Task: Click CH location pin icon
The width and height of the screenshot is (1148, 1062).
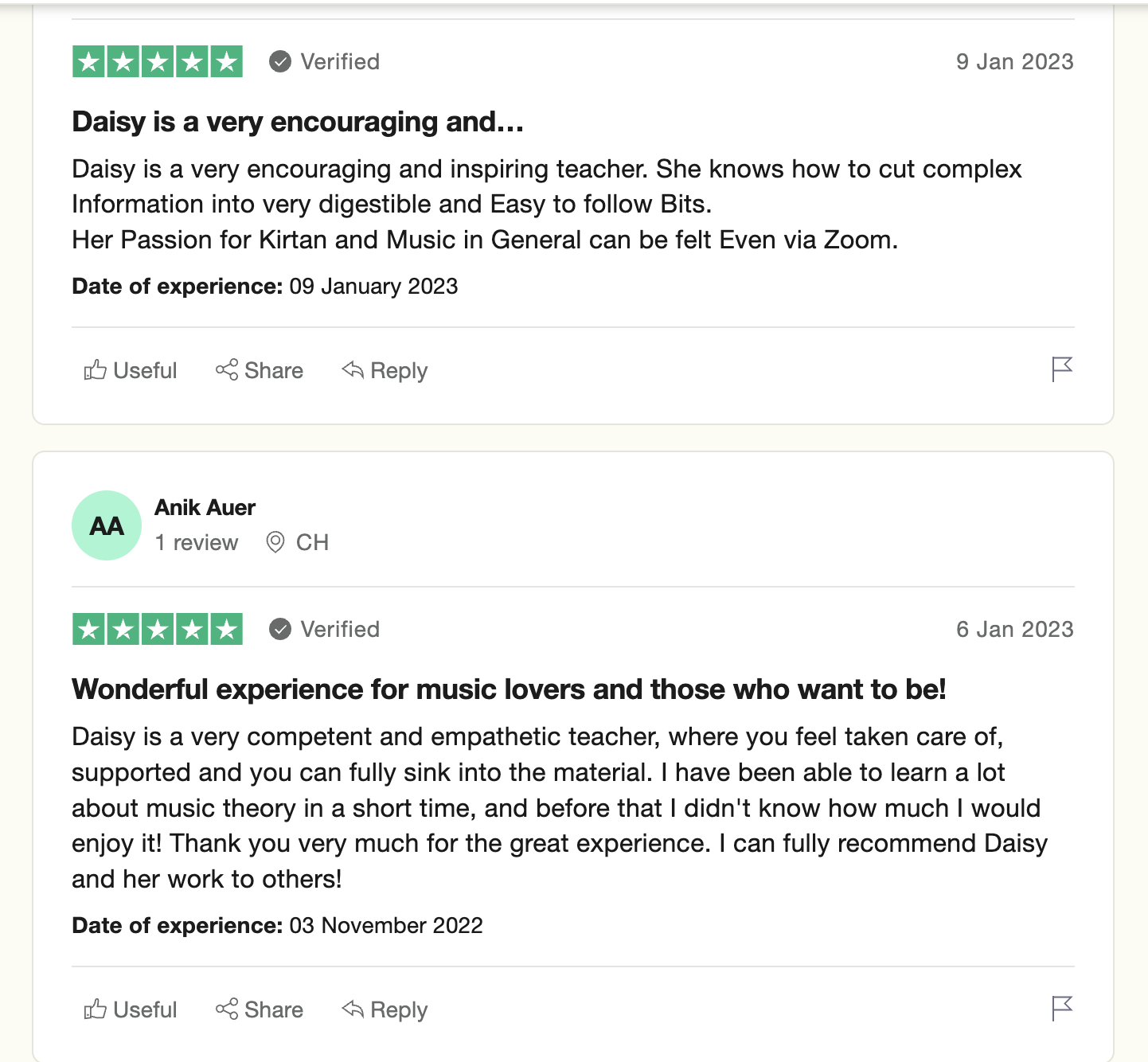Action: pyautogui.click(x=275, y=542)
